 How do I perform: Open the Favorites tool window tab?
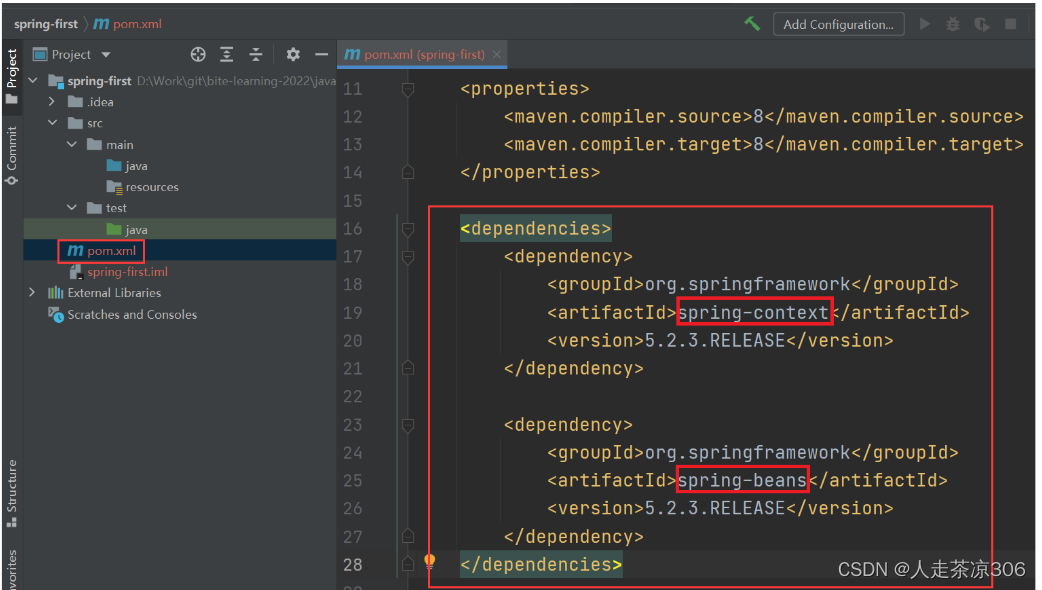(x=11, y=569)
